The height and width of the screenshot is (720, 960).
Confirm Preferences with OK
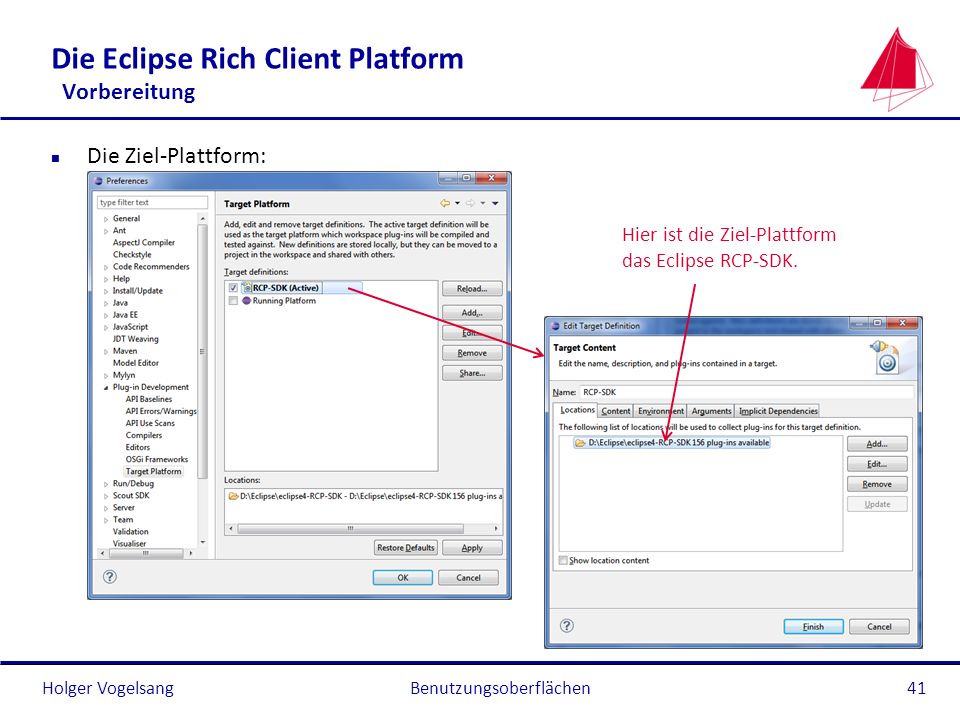[402, 577]
